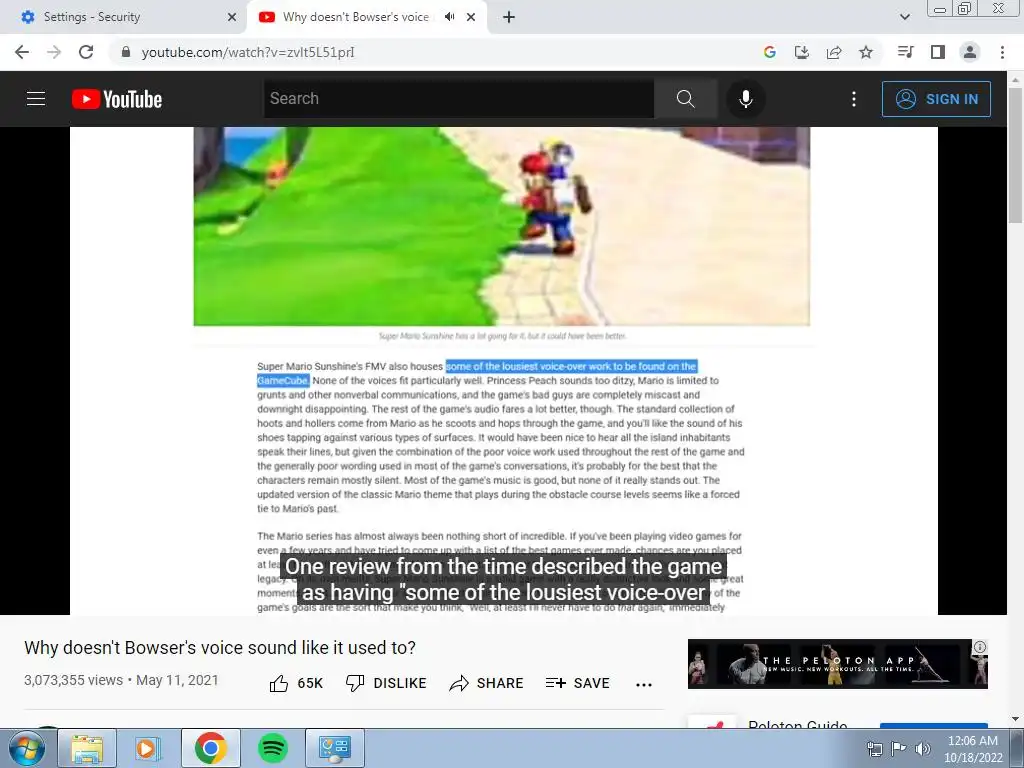Click the Google icon in address bar
Viewport: 1024px width, 768px height.
pyautogui.click(x=769, y=52)
